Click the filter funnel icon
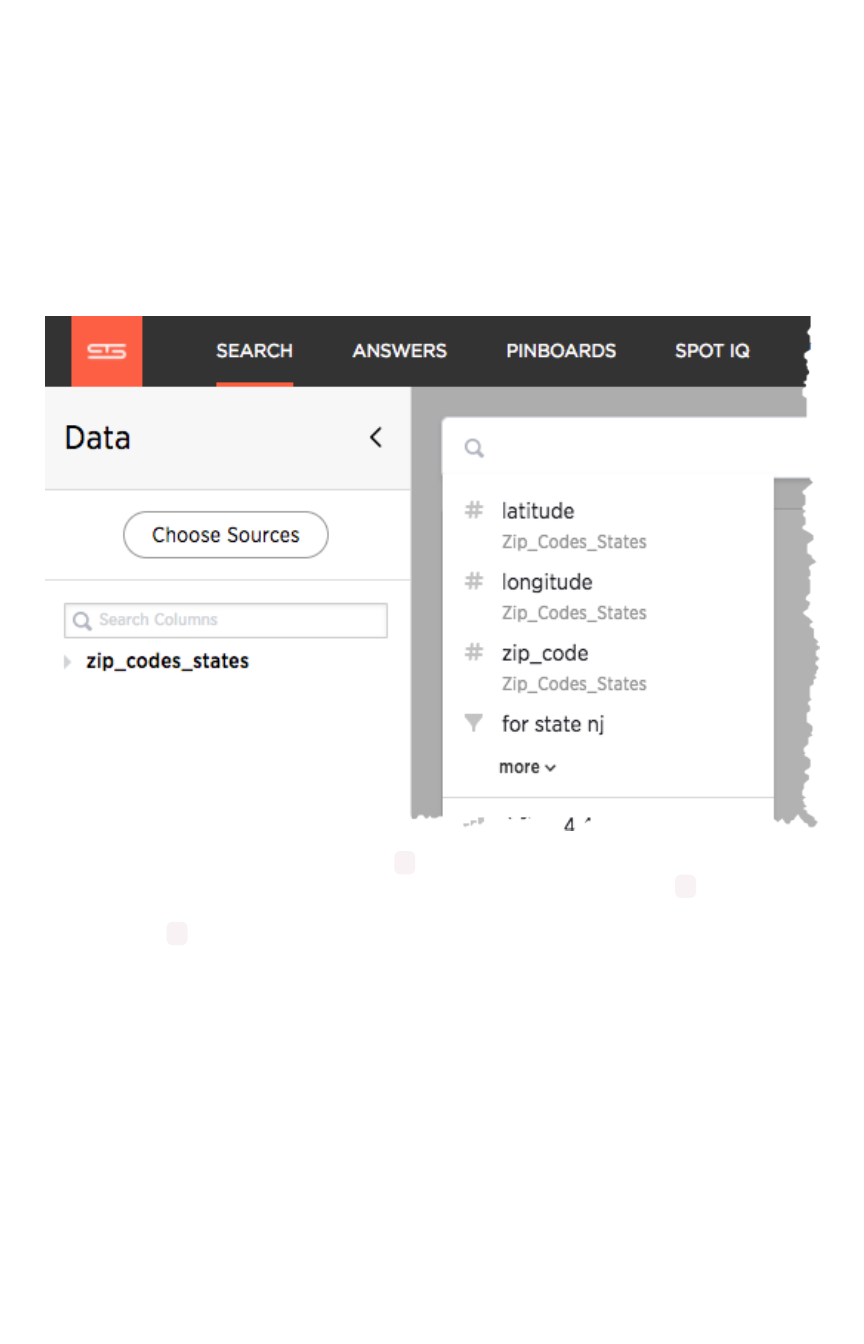The height and width of the screenshot is (1344, 864). pos(474,723)
